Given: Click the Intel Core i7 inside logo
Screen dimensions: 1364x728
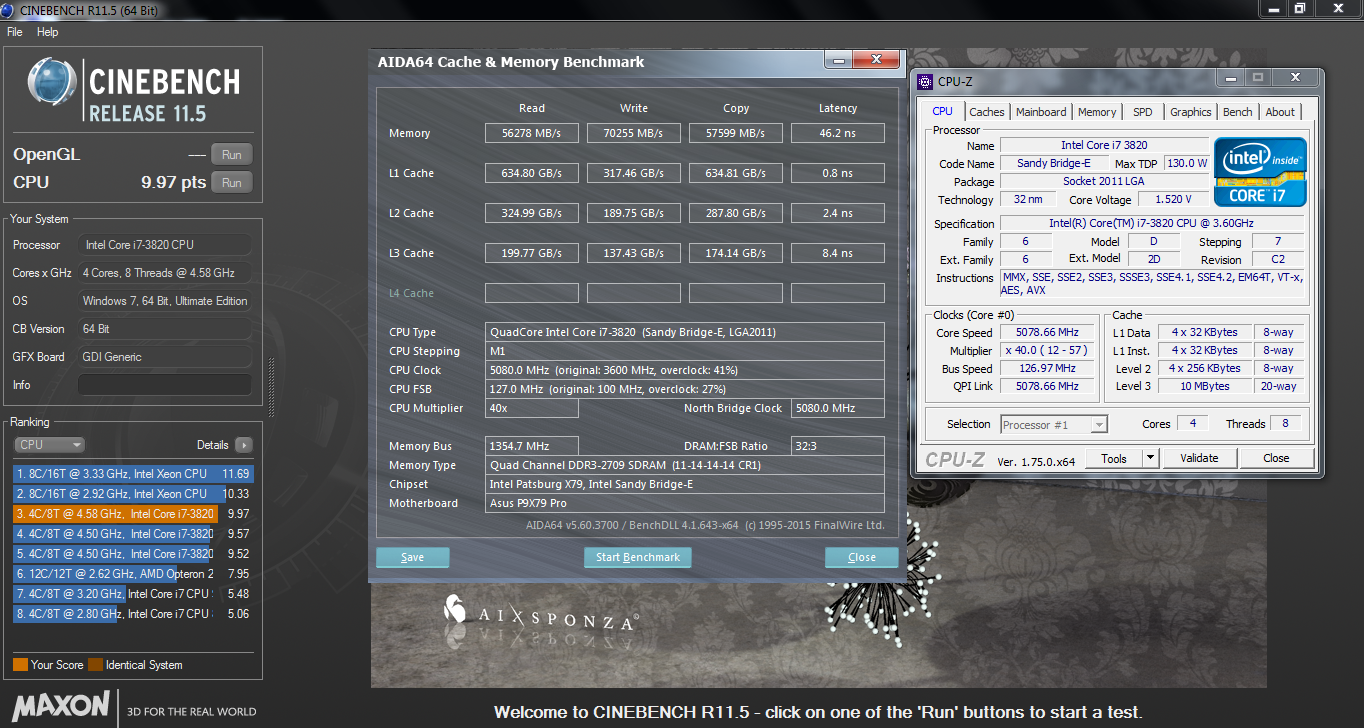Looking at the screenshot, I should [x=1260, y=172].
